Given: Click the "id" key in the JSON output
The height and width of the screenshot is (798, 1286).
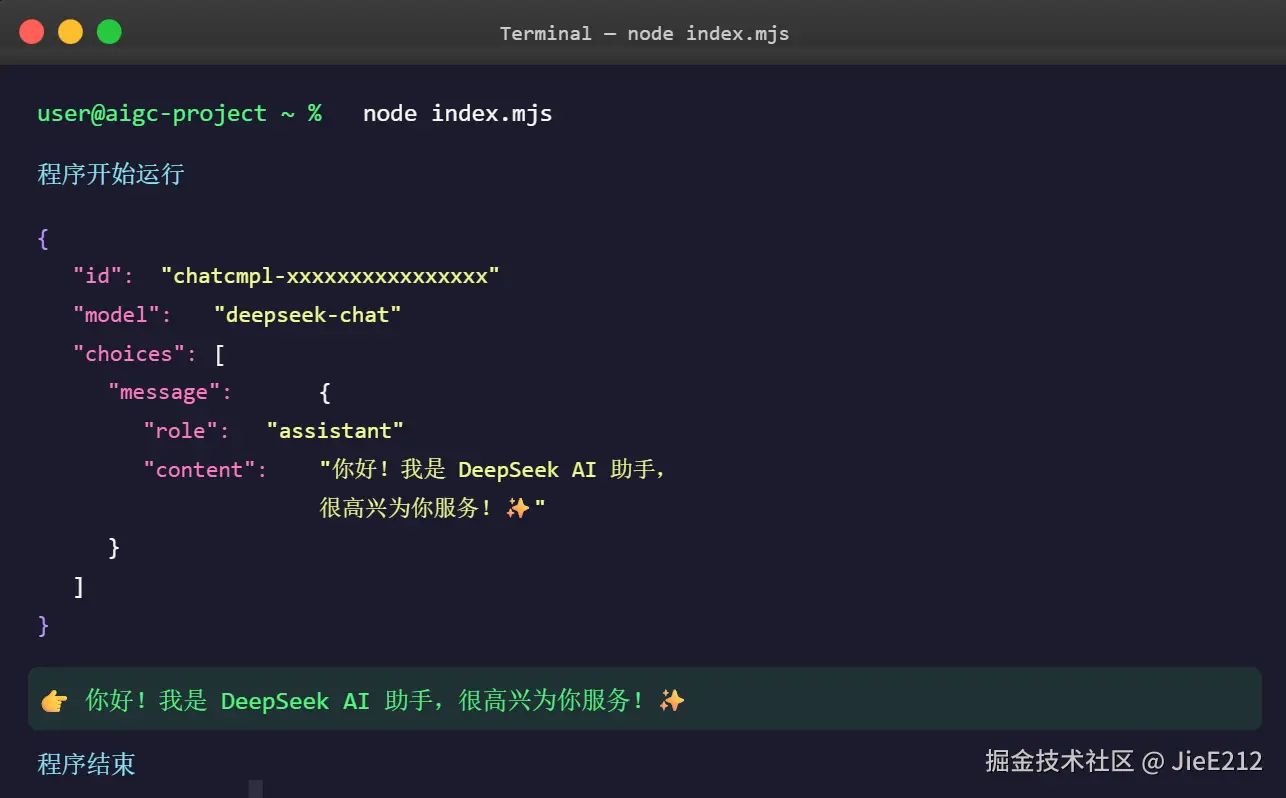Looking at the screenshot, I should [x=97, y=276].
